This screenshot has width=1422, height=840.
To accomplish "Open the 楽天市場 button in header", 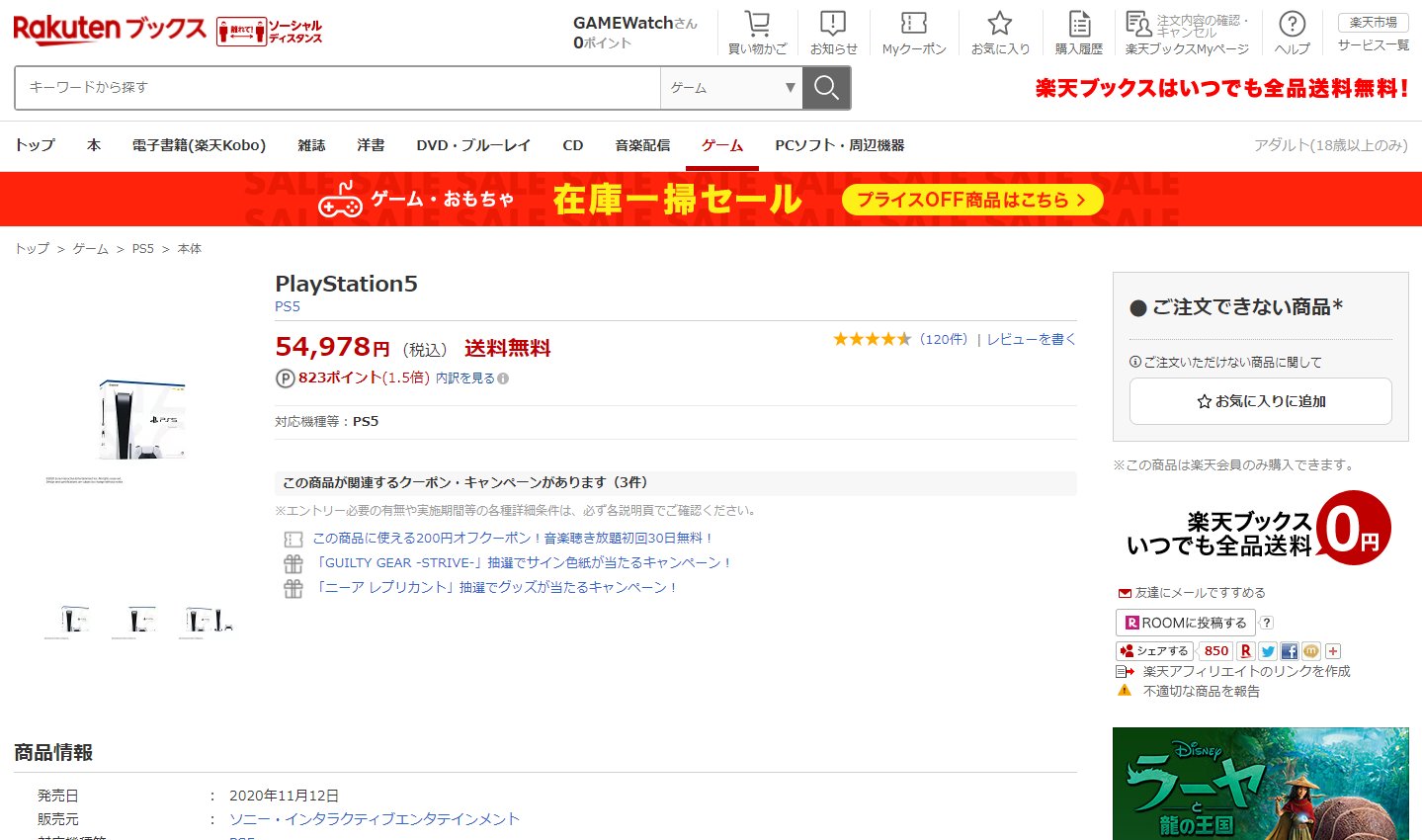I will coord(1374,22).
